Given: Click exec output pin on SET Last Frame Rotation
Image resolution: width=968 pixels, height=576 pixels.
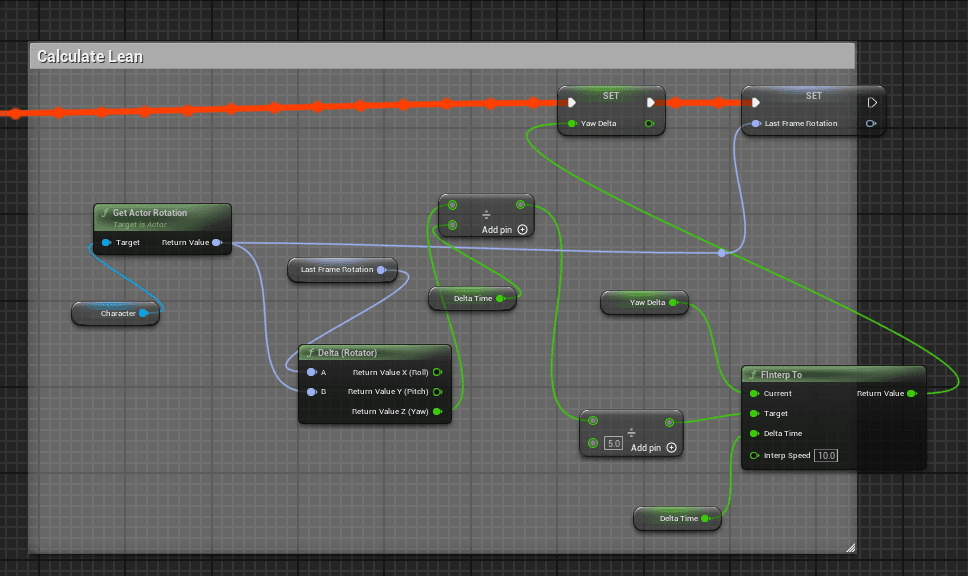Looking at the screenshot, I should (872, 102).
